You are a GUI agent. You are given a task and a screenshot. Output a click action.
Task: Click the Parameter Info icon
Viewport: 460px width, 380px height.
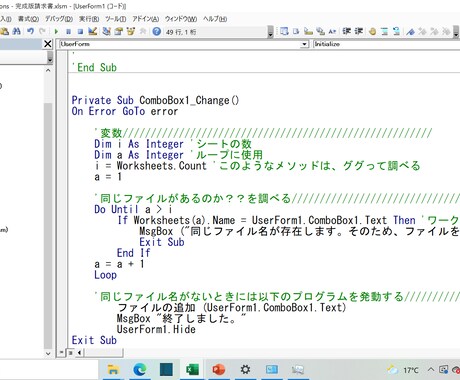(320, 31)
